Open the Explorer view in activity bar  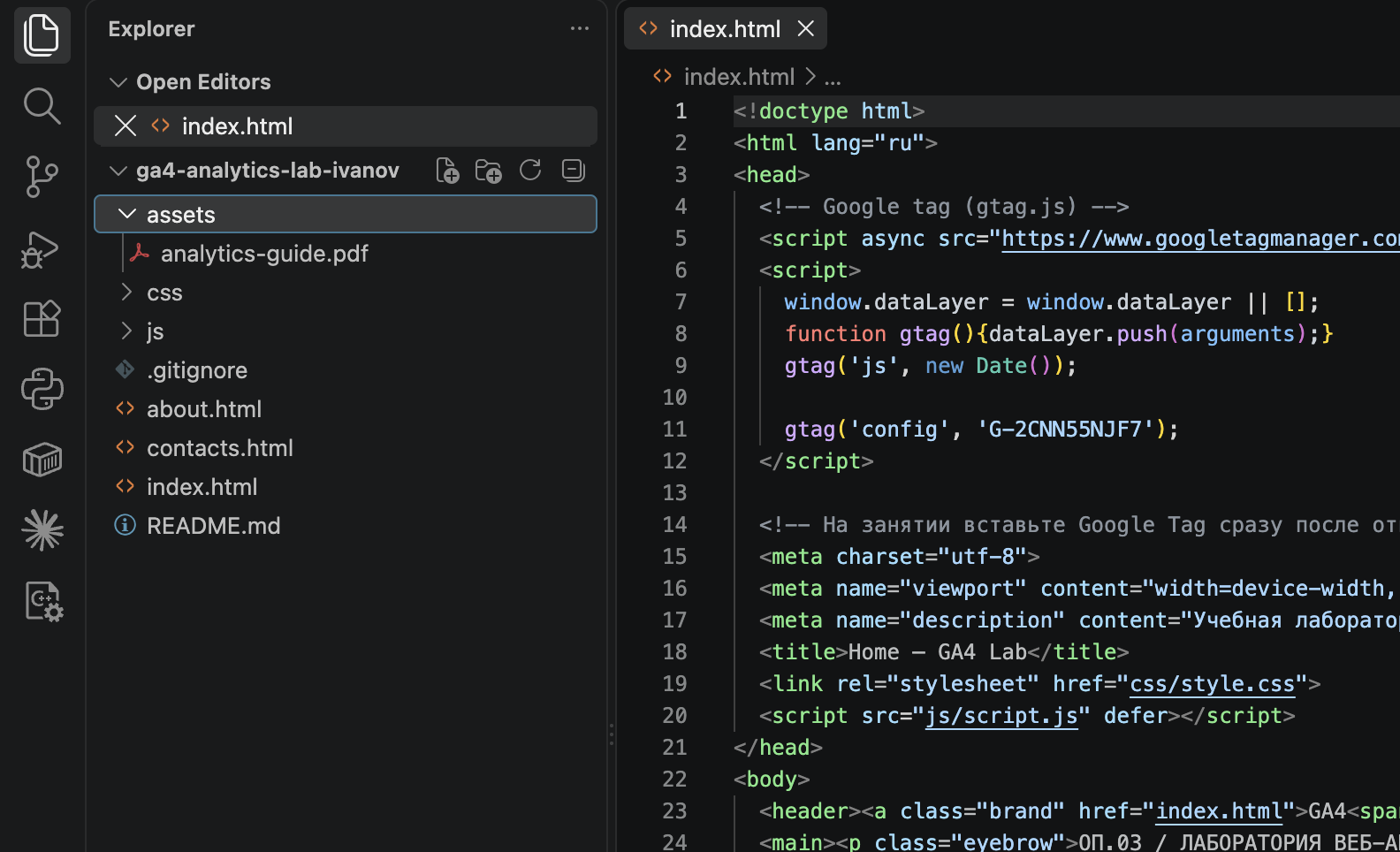point(42,35)
